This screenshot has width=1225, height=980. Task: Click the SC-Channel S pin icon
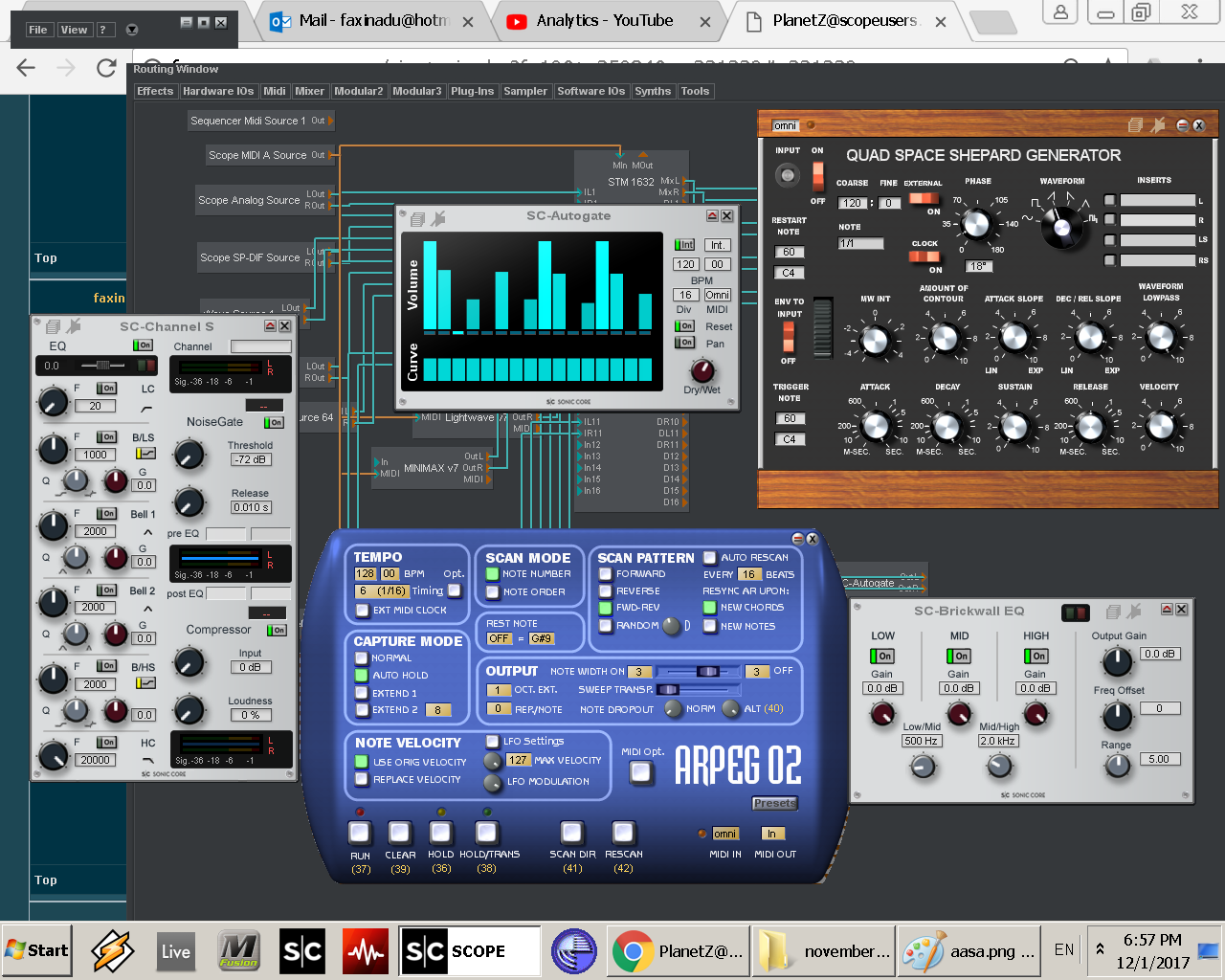[75, 327]
